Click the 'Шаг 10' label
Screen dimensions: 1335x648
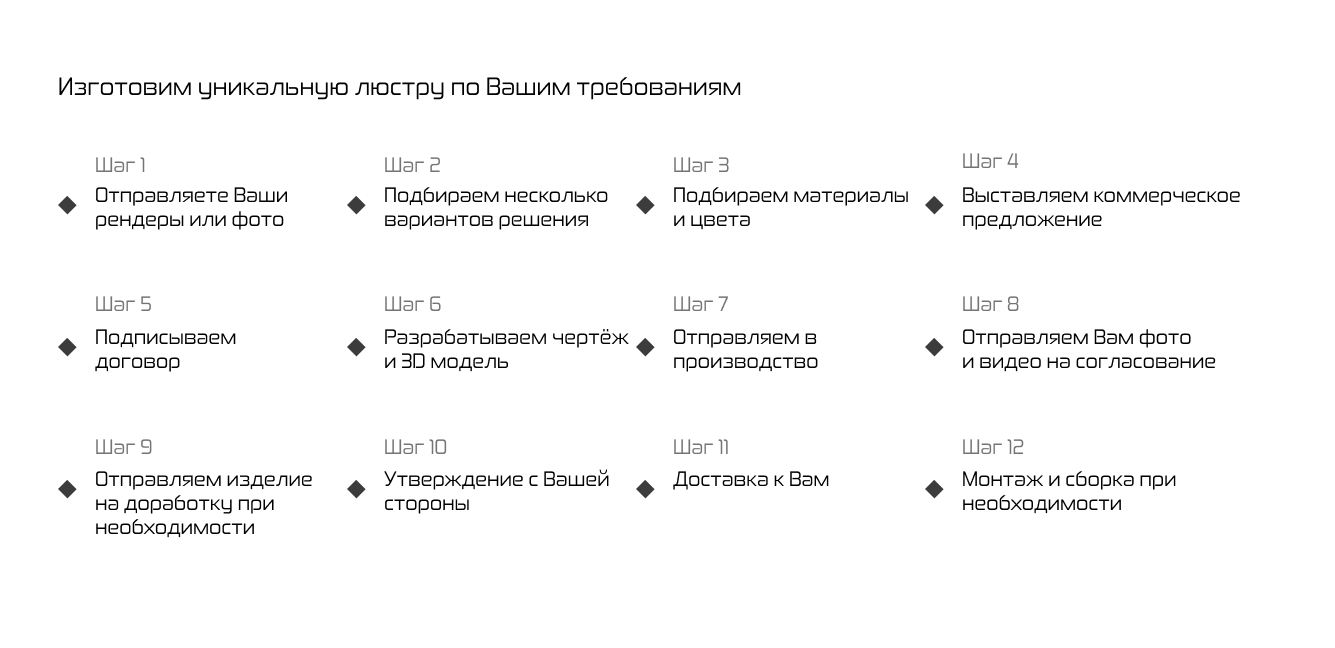[x=416, y=446]
